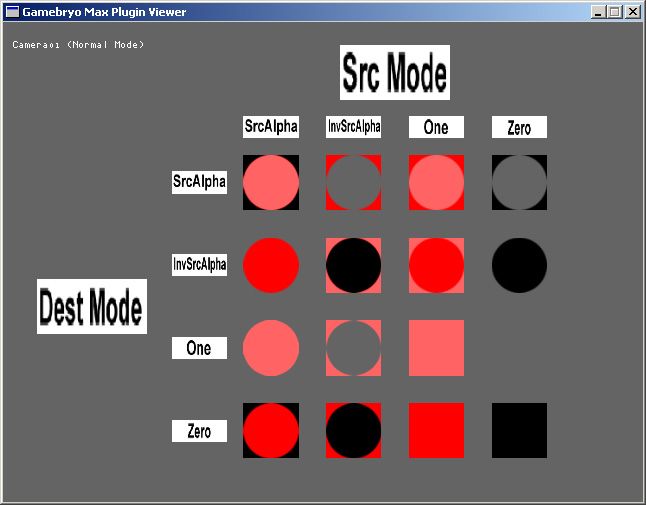
Task: Click black circle at Zero source, InvSrcAlpha dest
Action: (520, 265)
